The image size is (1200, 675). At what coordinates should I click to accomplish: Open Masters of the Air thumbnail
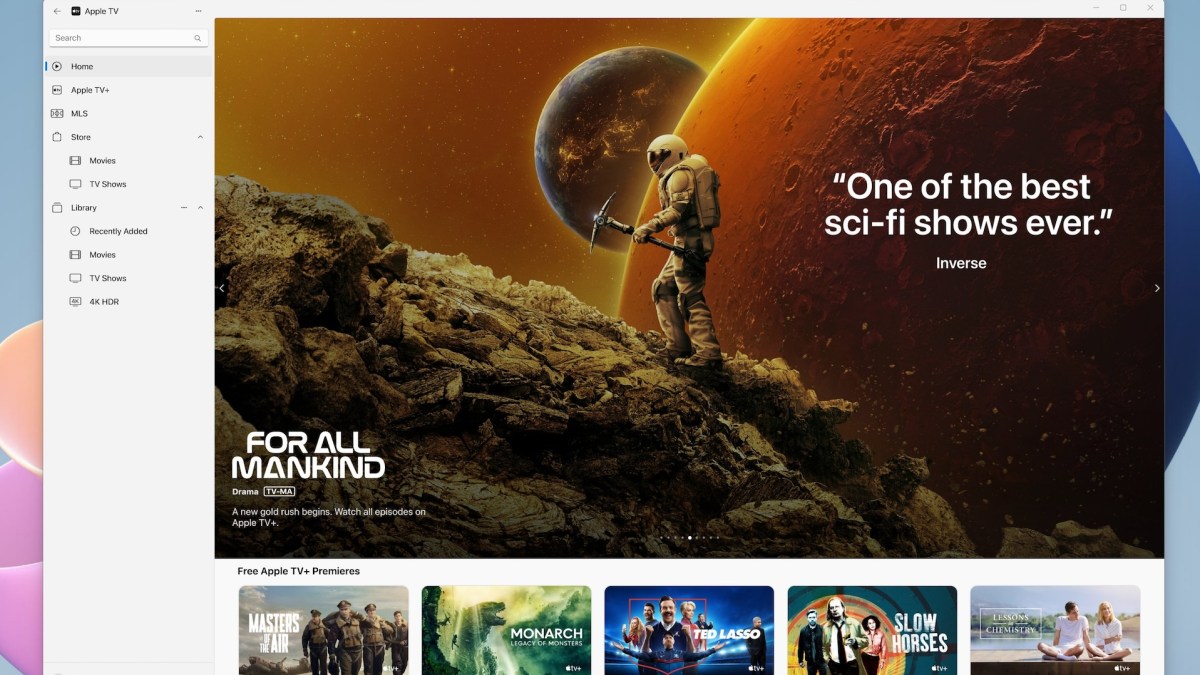pyautogui.click(x=323, y=630)
